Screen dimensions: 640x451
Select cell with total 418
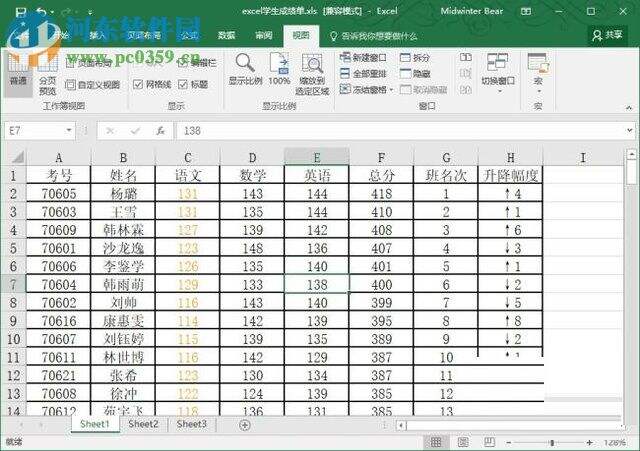(381, 193)
